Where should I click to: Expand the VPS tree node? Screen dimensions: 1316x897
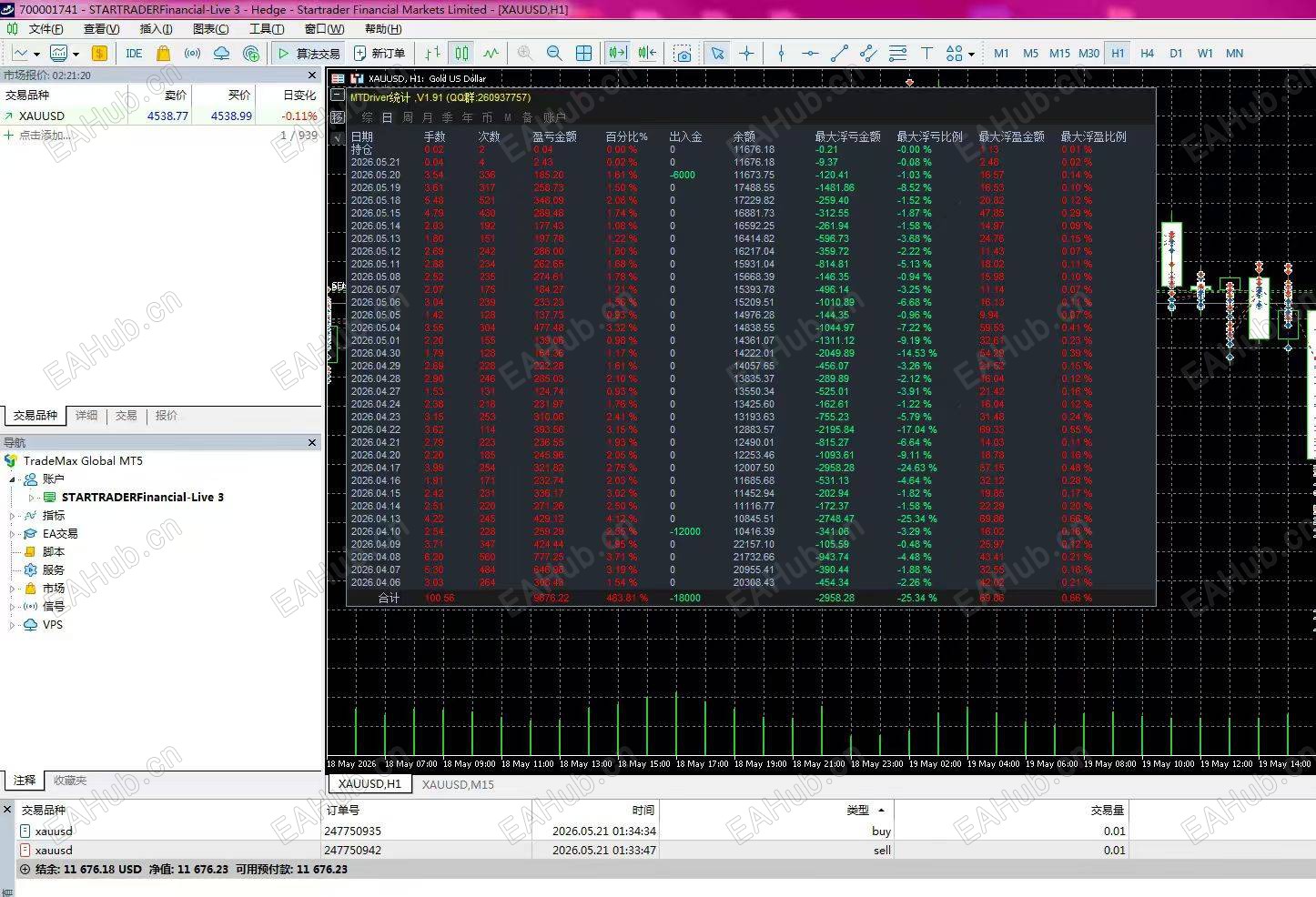13,625
